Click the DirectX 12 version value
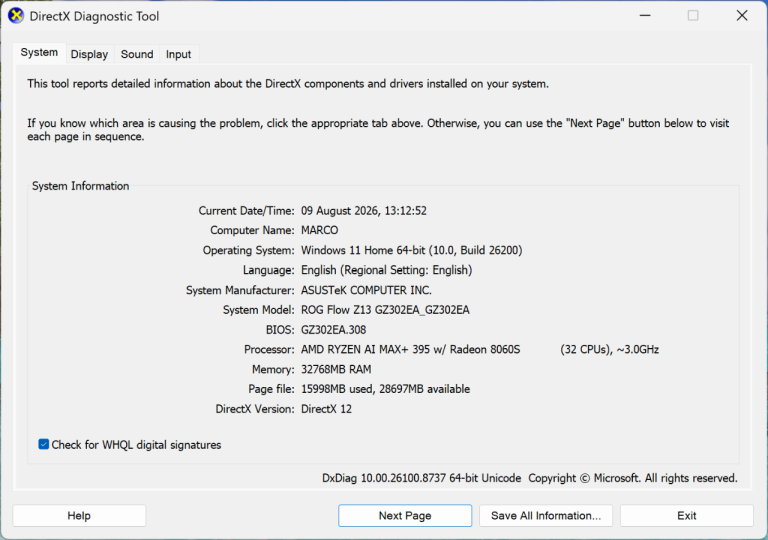This screenshot has height=540, width=768. coord(326,409)
